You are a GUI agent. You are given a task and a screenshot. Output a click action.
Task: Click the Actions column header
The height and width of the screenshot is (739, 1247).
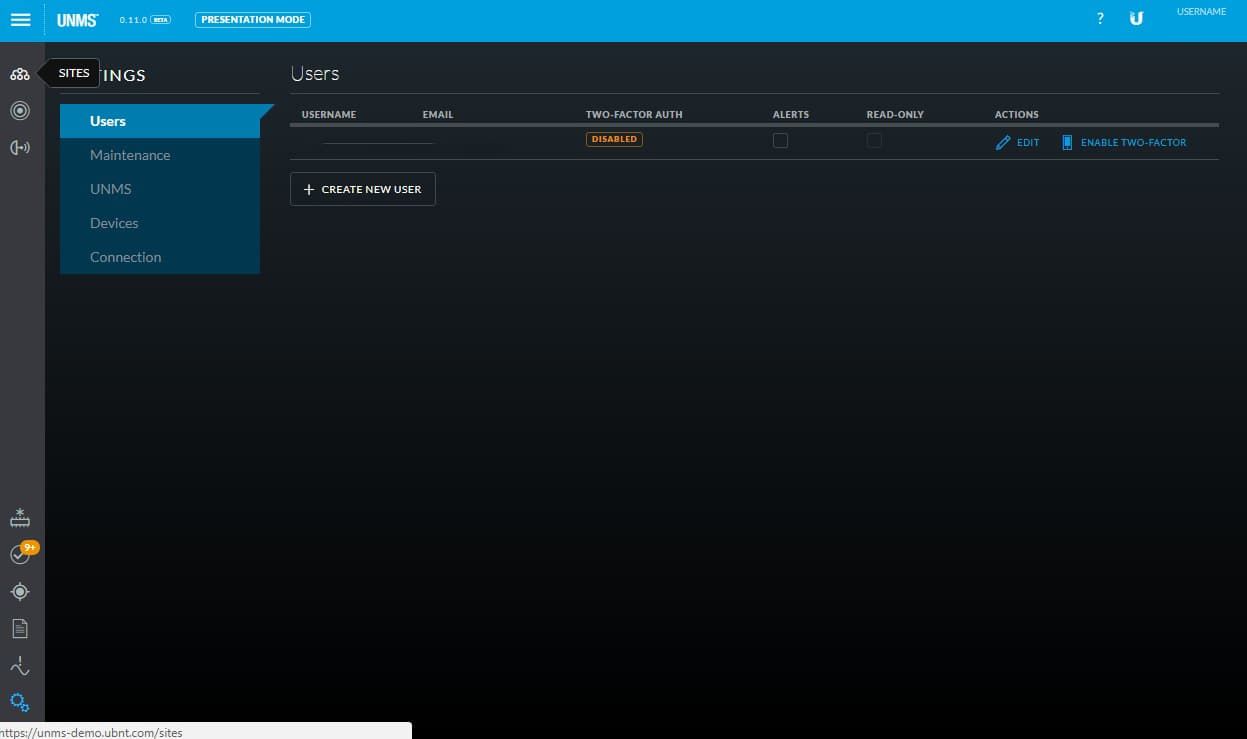click(1017, 115)
